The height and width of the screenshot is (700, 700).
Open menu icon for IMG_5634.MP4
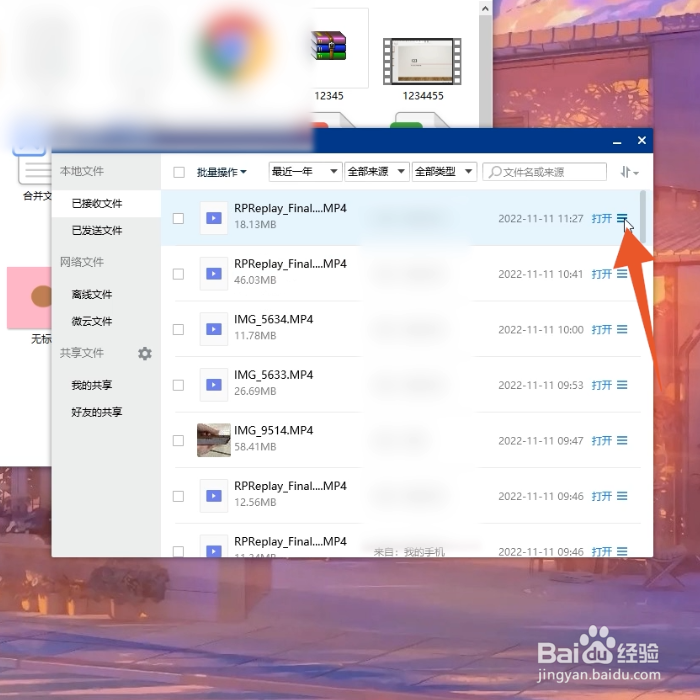622,329
